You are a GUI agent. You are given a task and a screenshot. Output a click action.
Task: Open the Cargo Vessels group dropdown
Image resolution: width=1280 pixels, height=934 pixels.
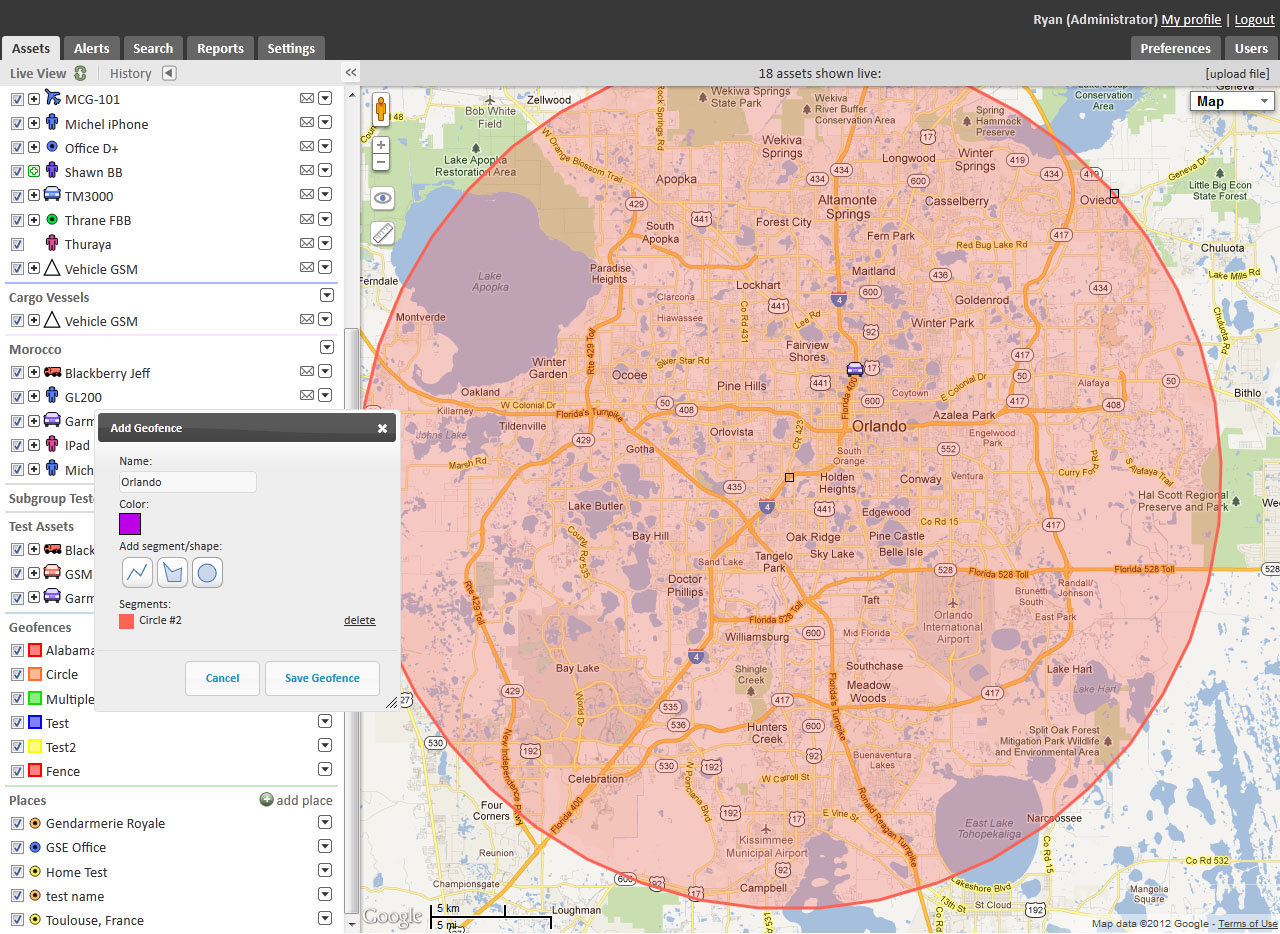[326, 295]
